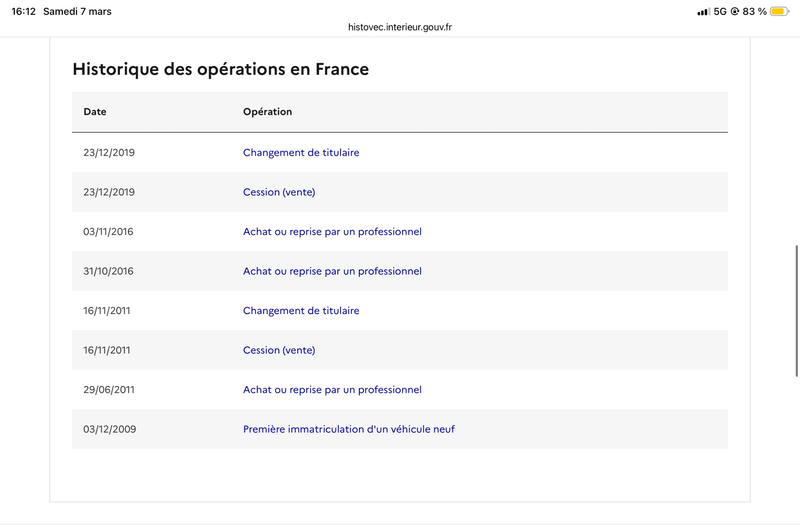Tap the 16:12 clock in status bar

click(22, 11)
